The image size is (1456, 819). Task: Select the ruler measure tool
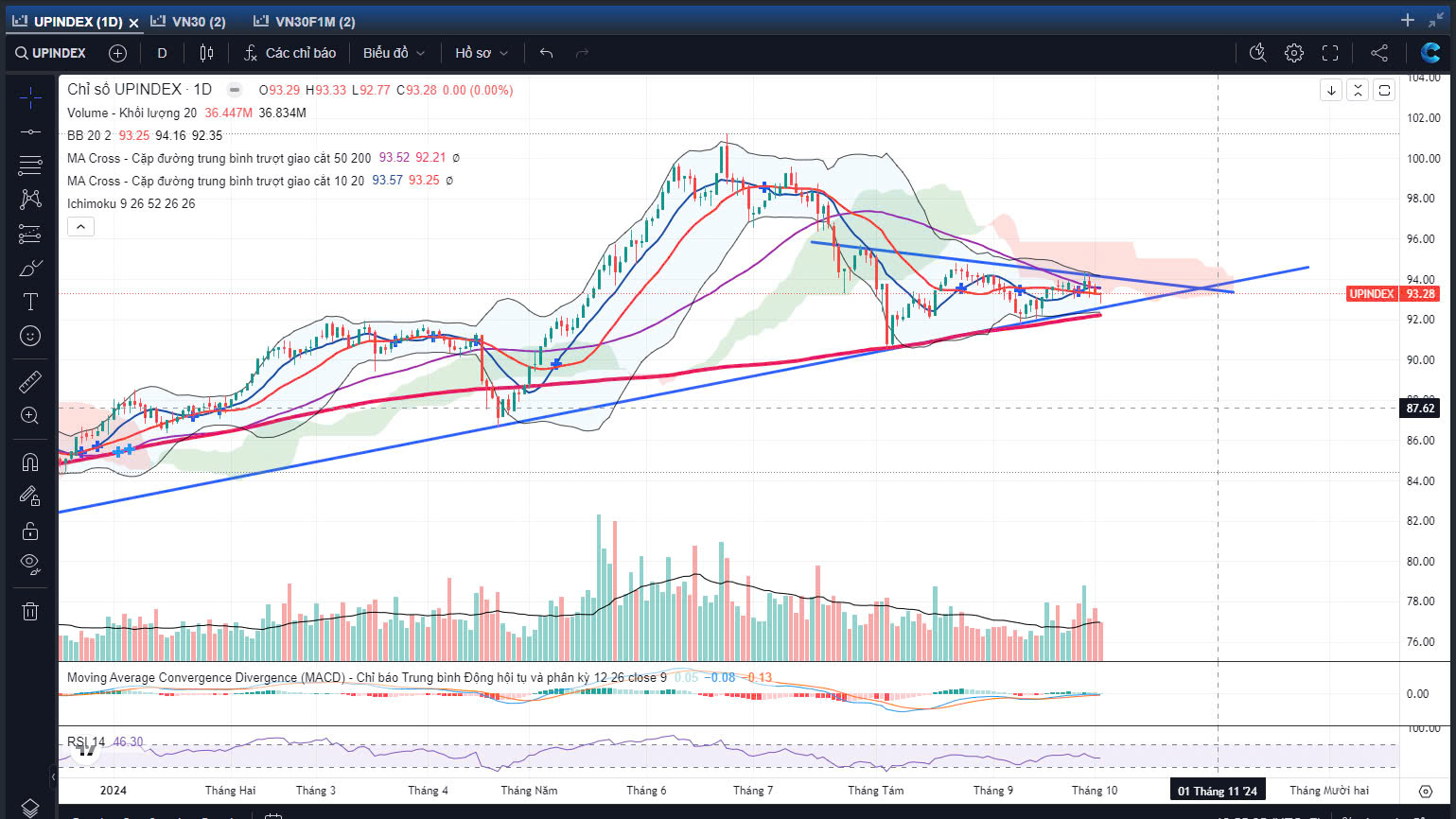click(x=30, y=381)
